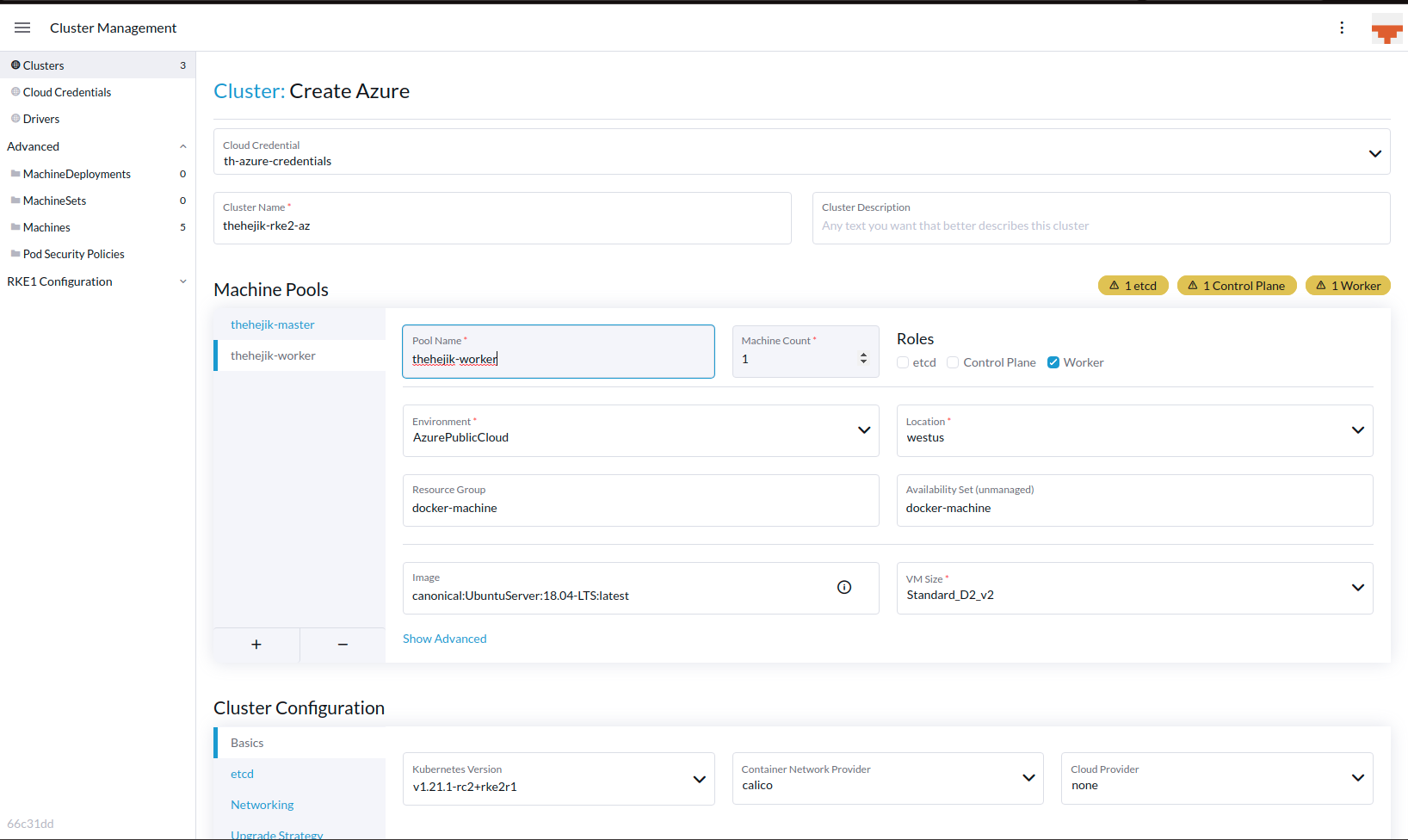Image resolution: width=1408 pixels, height=840 pixels.
Task: Enable the etcd role checkbox
Action: click(x=902, y=361)
